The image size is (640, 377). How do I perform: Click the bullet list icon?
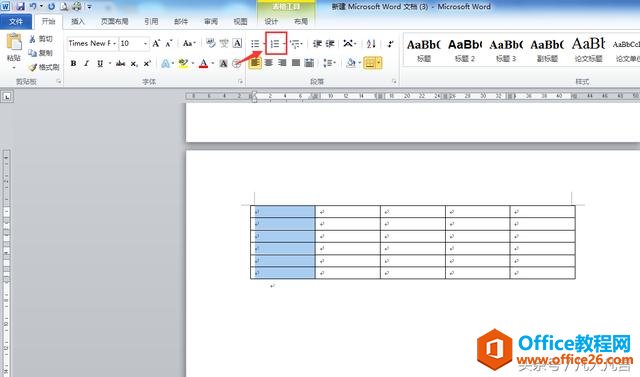point(255,43)
